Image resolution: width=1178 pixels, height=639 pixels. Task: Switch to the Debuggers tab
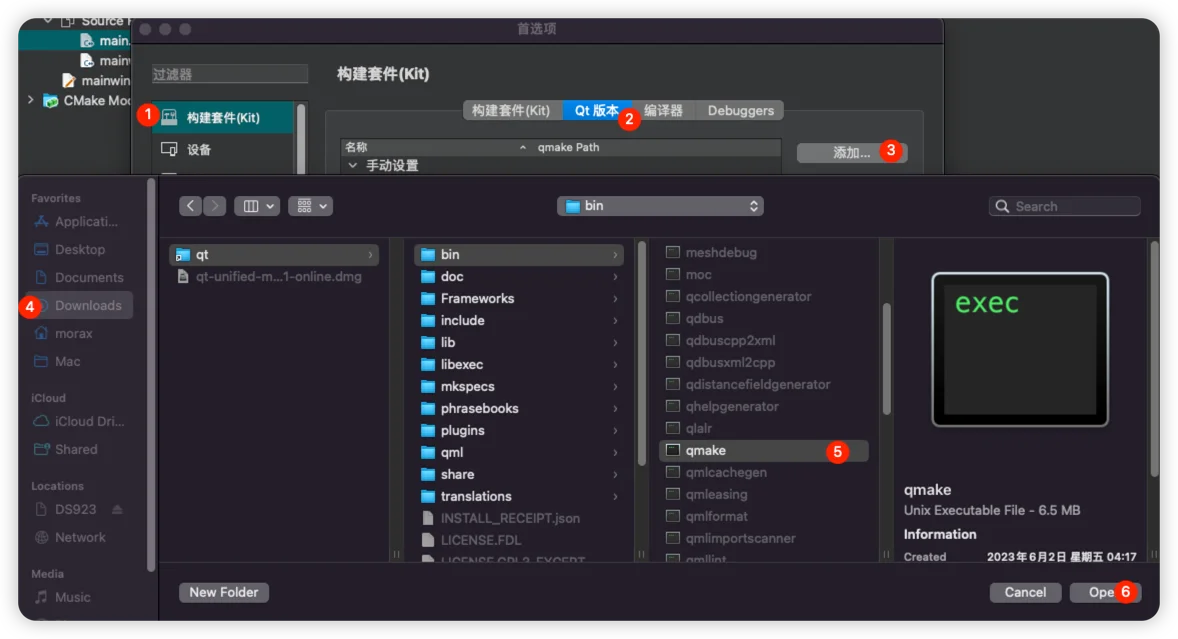point(740,110)
